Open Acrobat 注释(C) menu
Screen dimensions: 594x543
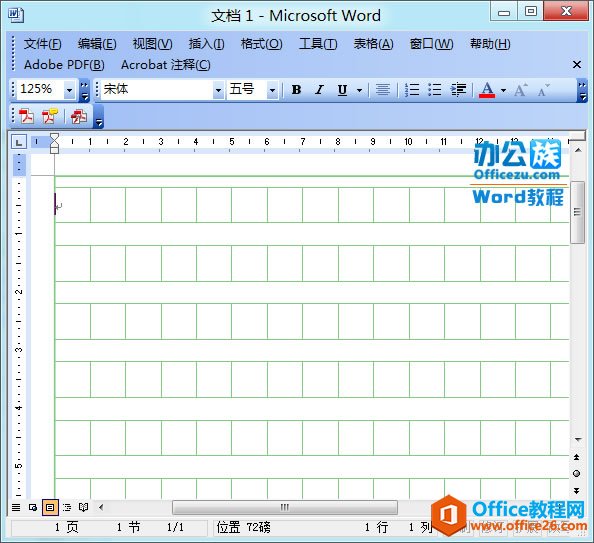[166, 65]
